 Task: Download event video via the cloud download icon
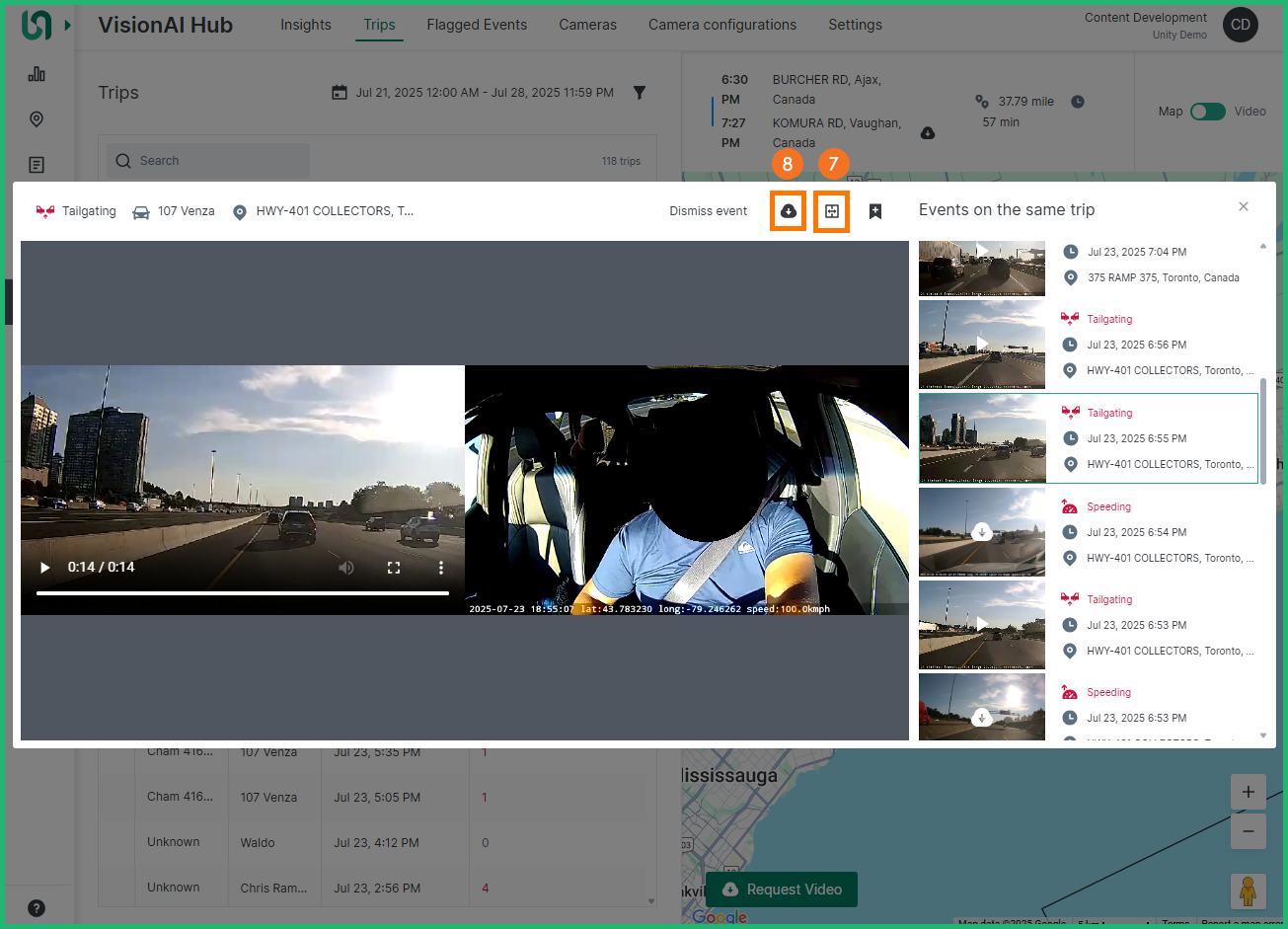coord(788,211)
